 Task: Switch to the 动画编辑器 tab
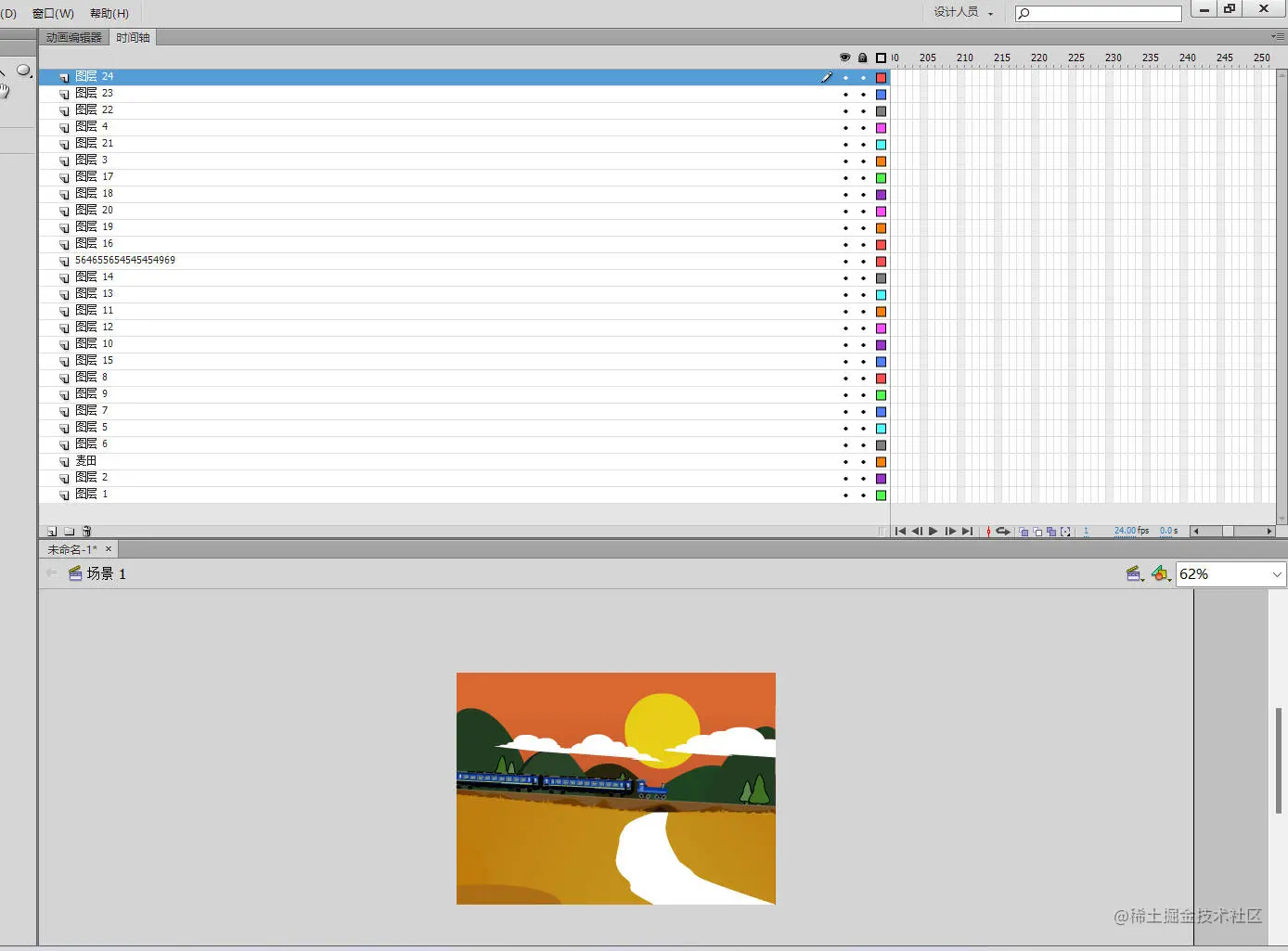[x=72, y=37]
